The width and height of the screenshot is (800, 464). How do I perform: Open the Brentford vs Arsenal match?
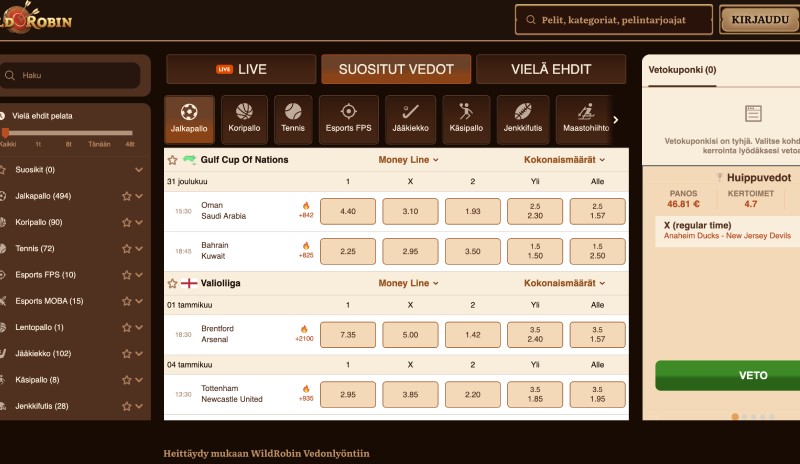tap(217, 334)
